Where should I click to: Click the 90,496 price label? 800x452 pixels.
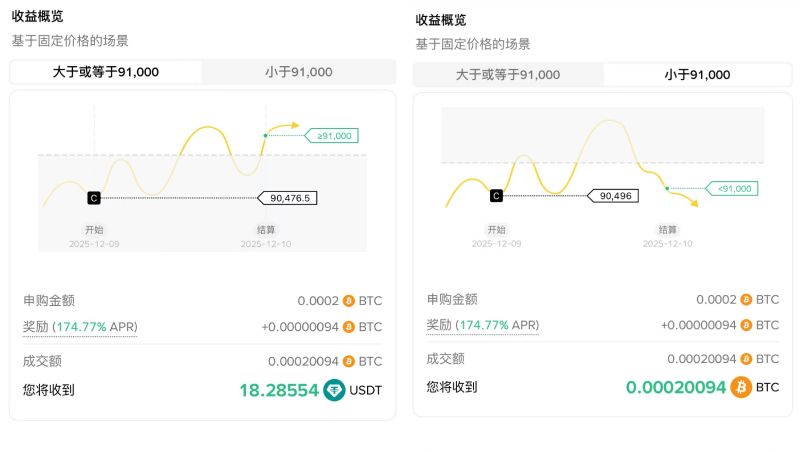coord(614,196)
